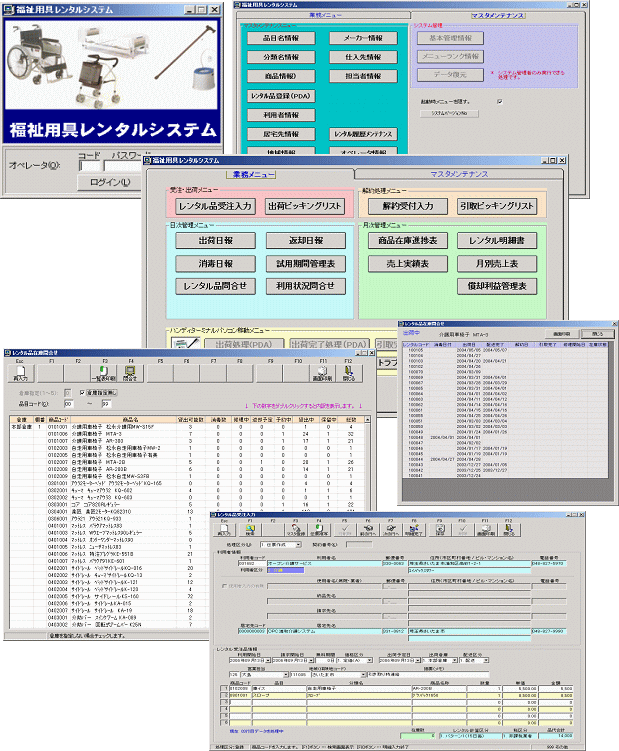Click 閉じる (F12) door icon in stock inquiry
The width and height of the screenshot is (619, 751).
click(348, 373)
